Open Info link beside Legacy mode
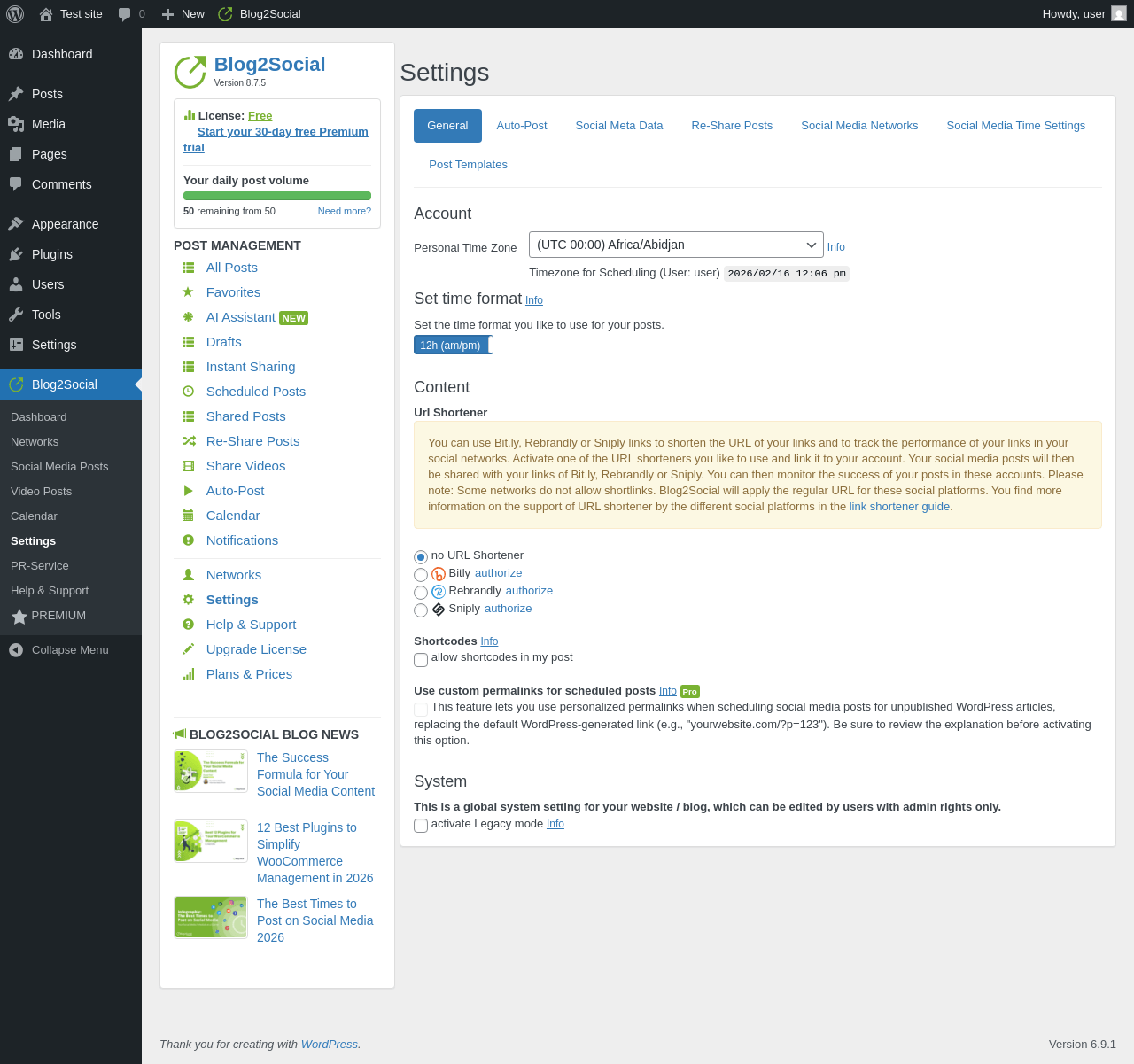Screen dimensions: 1134x1064 coord(555,824)
